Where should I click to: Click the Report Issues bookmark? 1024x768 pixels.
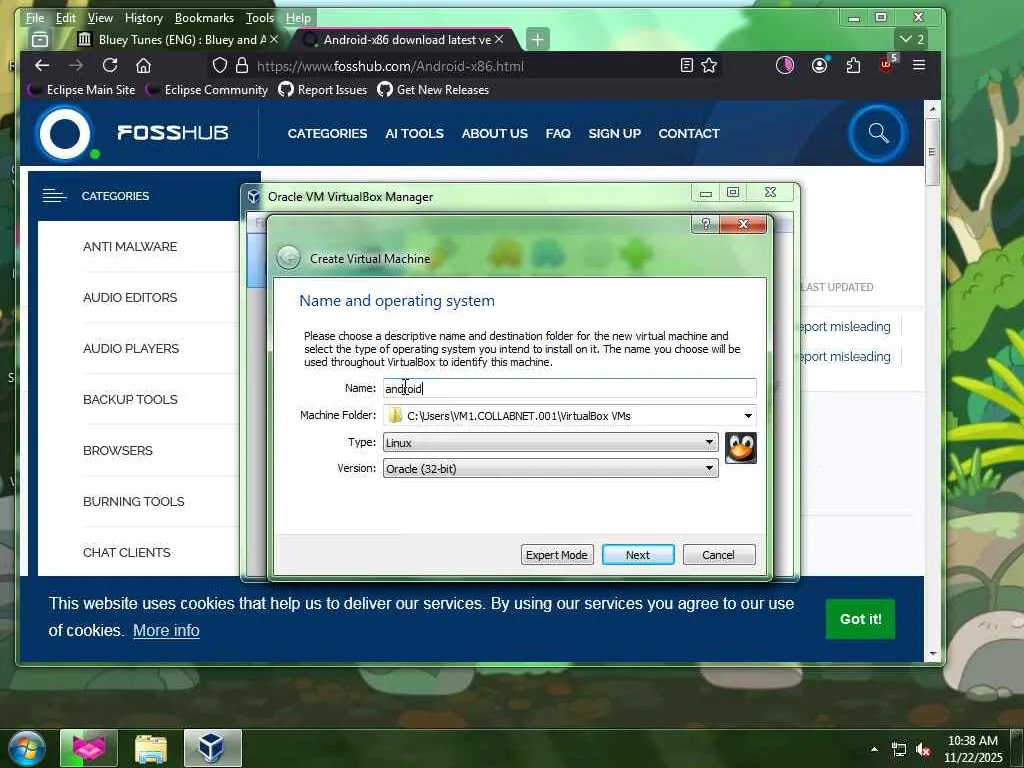pos(323,89)
